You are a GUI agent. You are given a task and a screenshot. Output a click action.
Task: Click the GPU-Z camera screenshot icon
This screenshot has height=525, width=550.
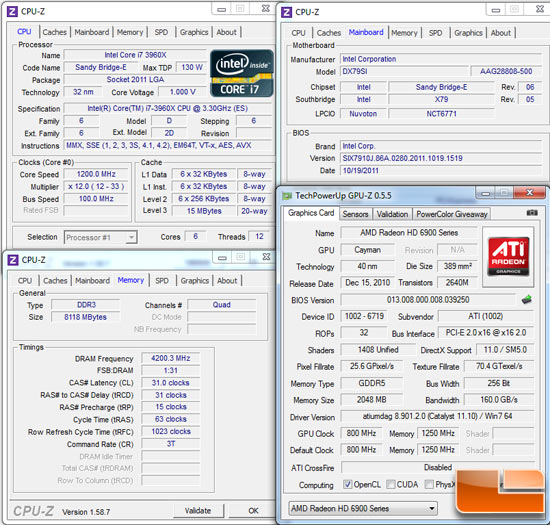[532, 213]
